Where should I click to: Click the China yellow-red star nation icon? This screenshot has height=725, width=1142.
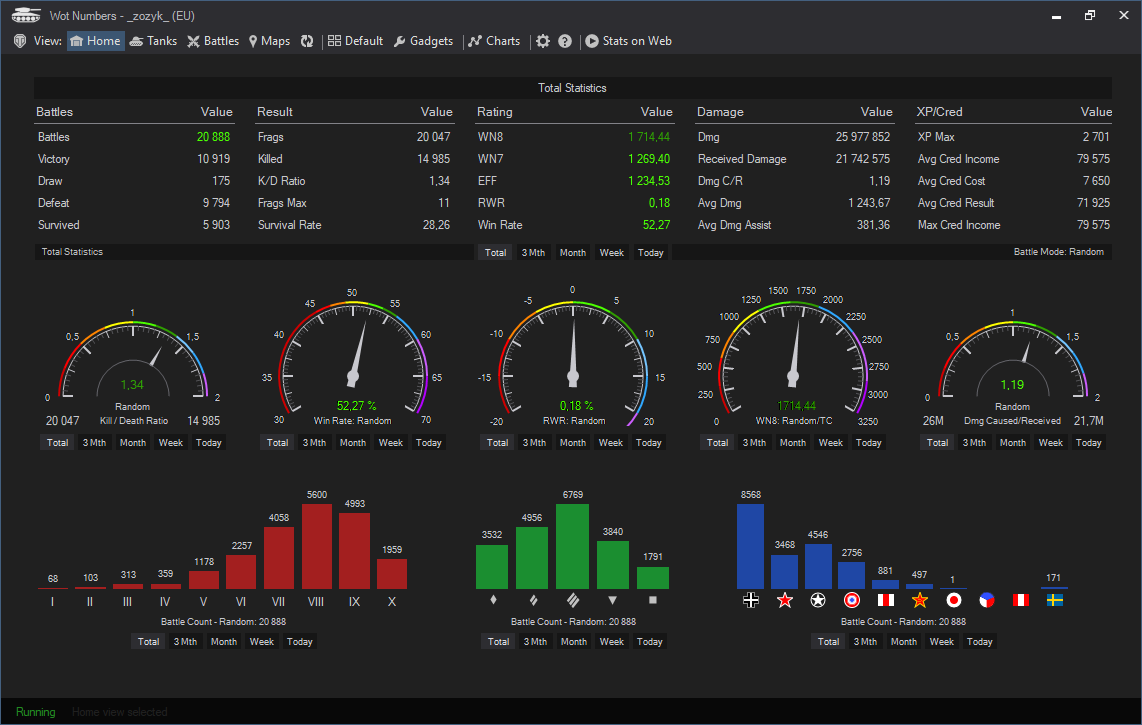tap(920, 600)
